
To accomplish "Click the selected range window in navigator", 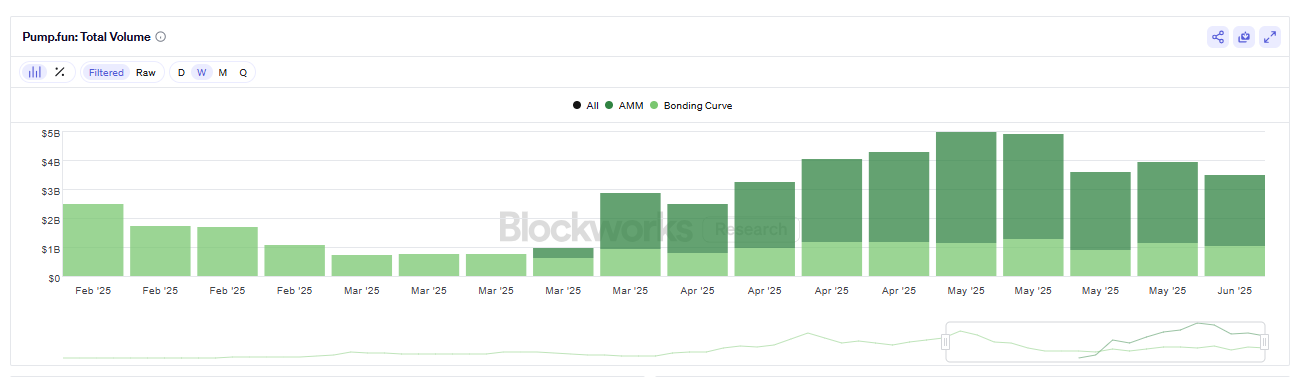I will click(x=1105, y=341).
